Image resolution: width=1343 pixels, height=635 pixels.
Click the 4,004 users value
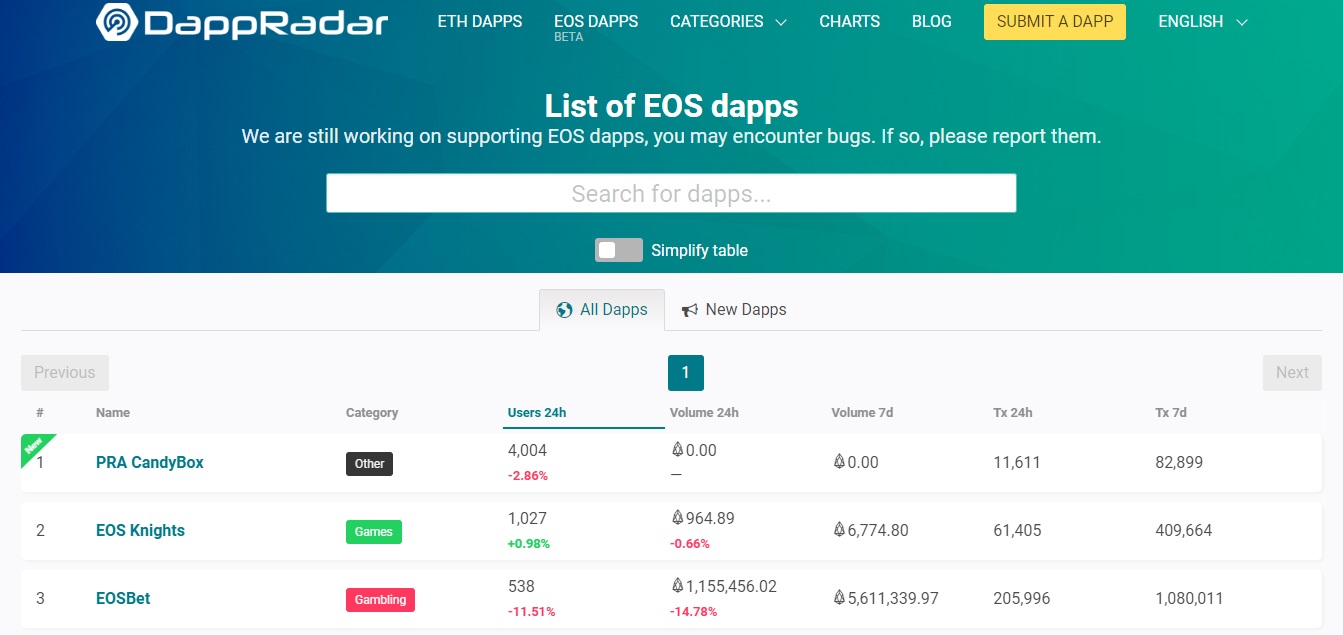click(x=528, y=450)
